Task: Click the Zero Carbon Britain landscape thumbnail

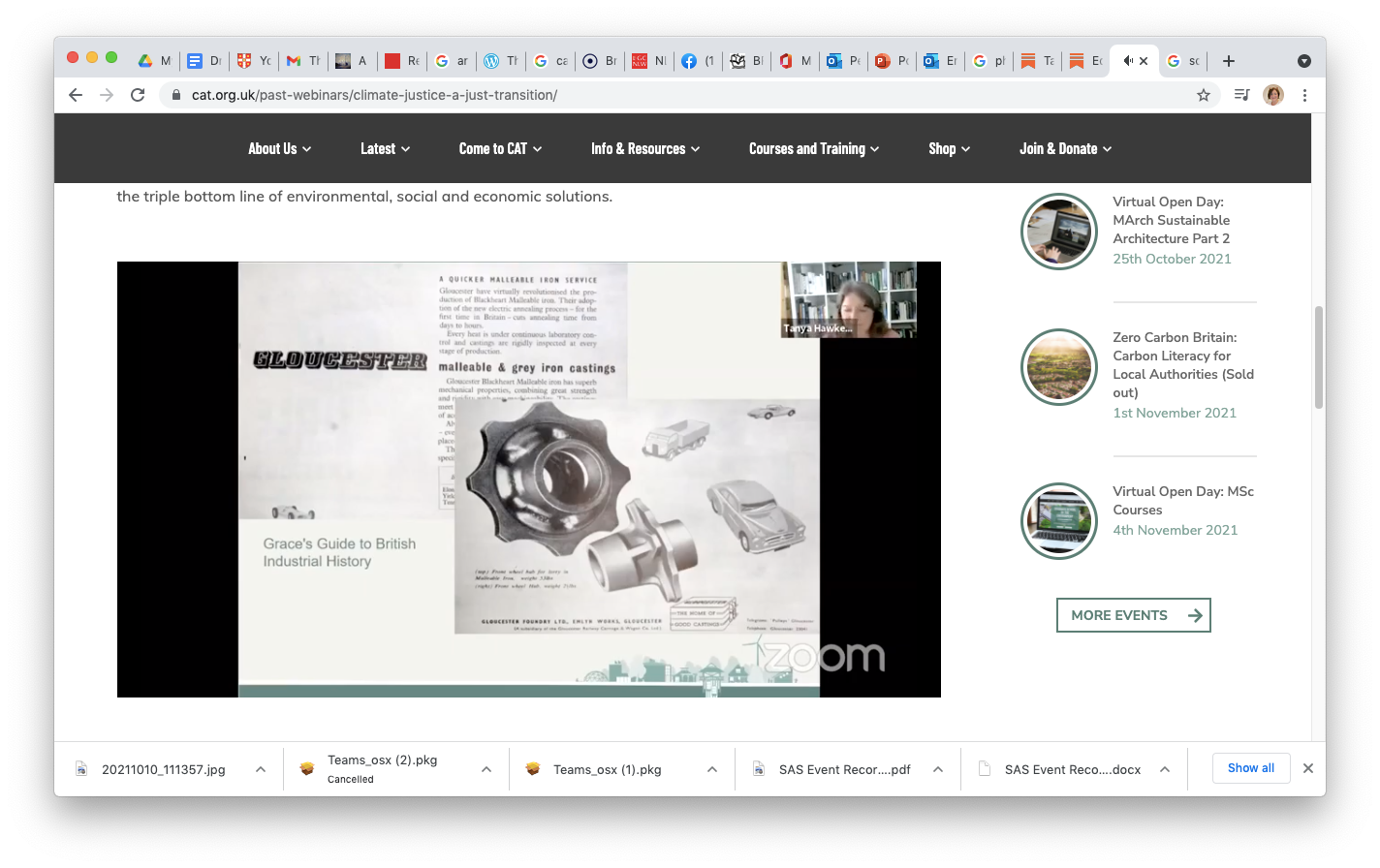Action: tap(1059, 367)
